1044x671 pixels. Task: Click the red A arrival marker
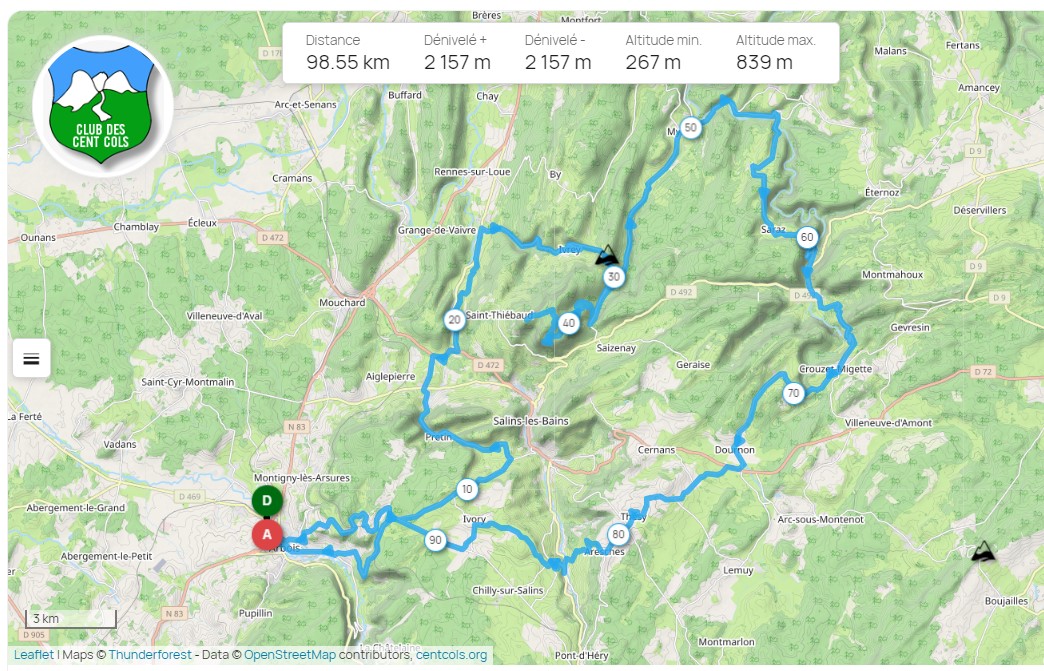267,534
